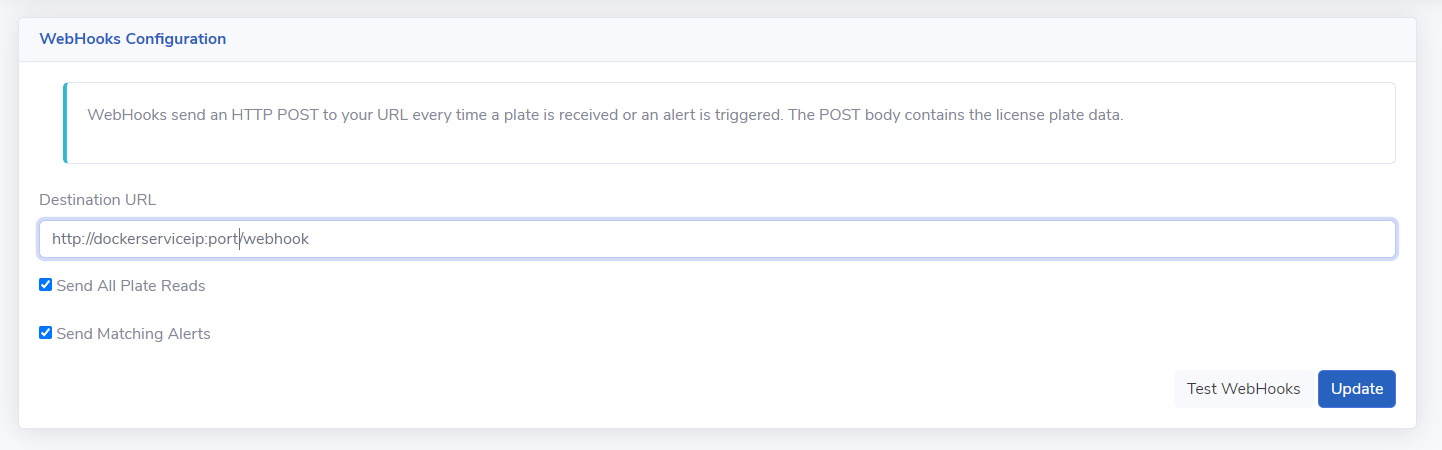Click the WebHooks Configuration header title
Viewport: 1442px width, 450px height.
132,39
